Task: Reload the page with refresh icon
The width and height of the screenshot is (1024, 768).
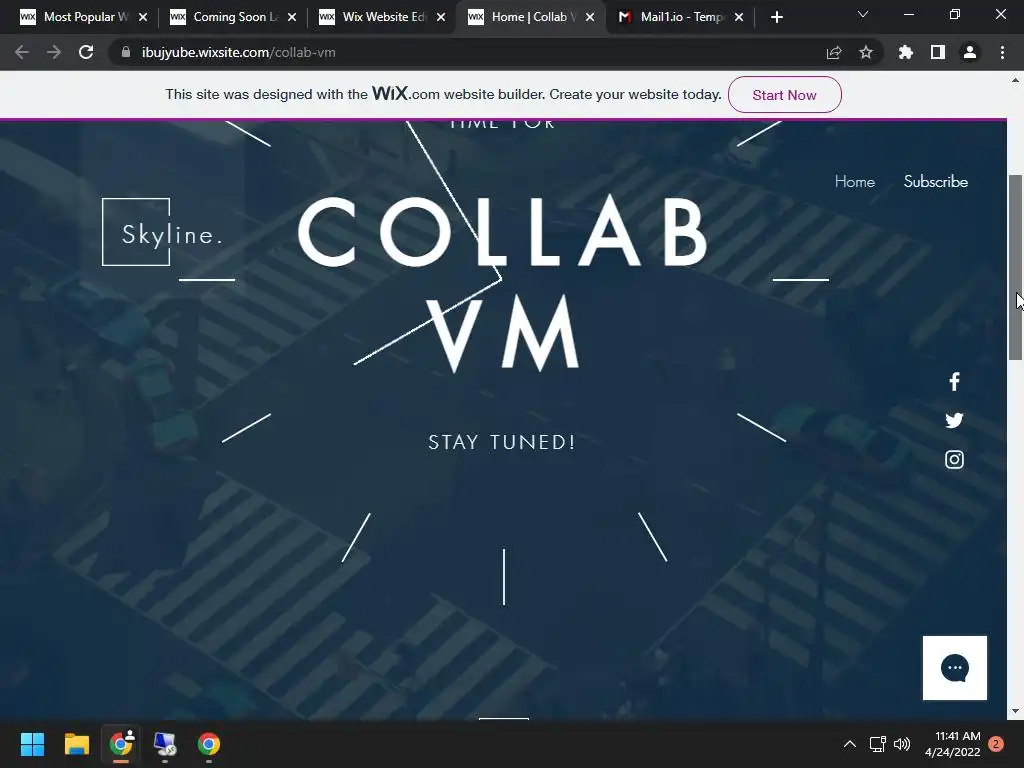Action: pyautogui.click(x=86, y=52)
